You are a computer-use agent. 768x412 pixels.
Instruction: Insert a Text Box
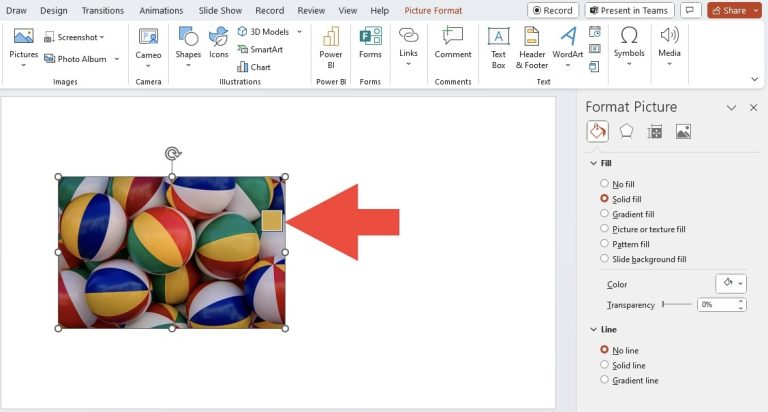(498, 46)
